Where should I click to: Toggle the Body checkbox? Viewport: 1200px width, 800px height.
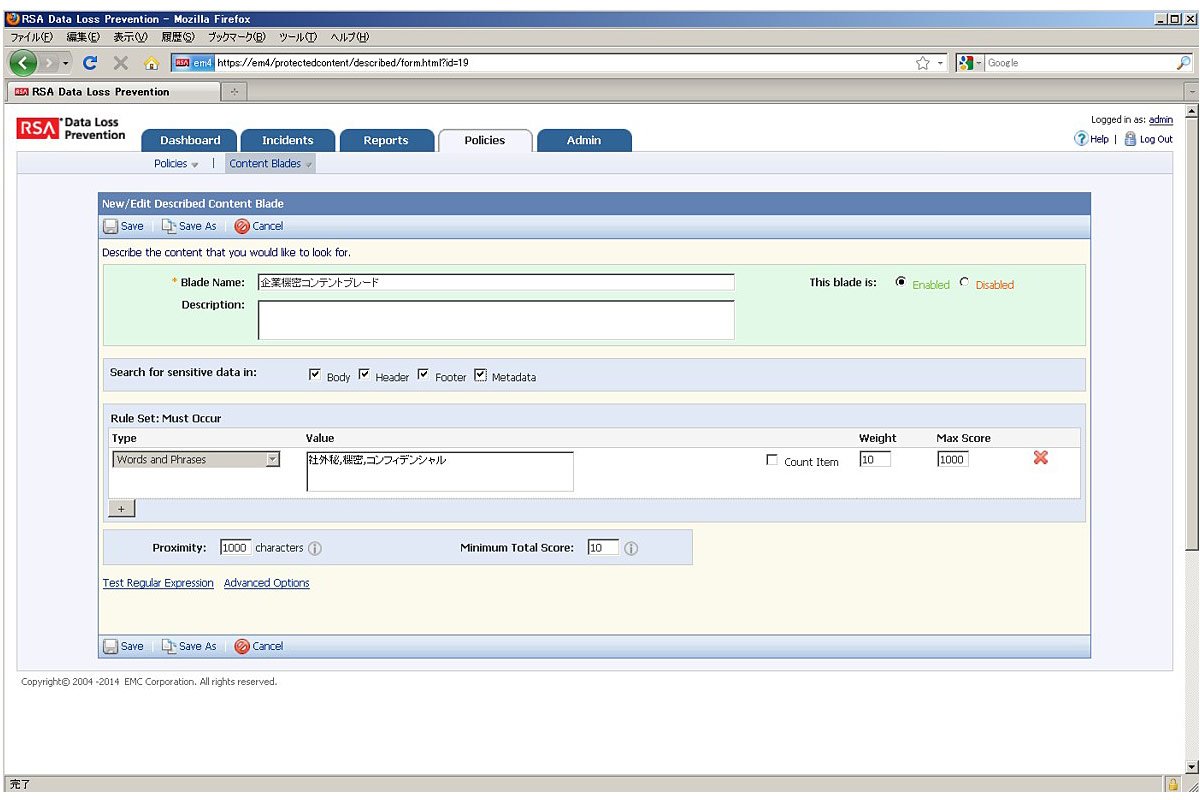click(x=315, y=375)
